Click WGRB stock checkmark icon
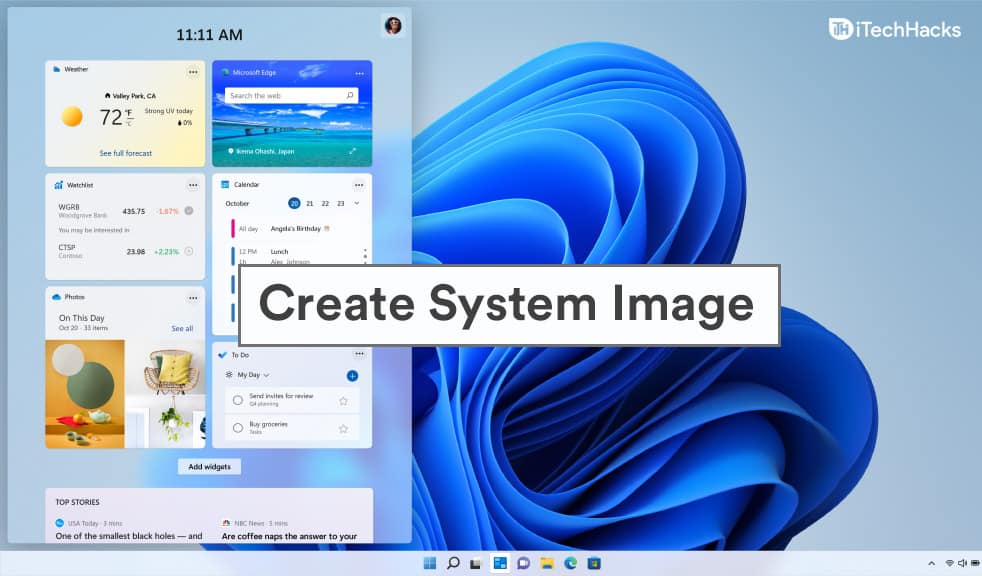Image resolution: width=982 pixels, height=576 pixels. pyautogui.click(x=189, y=211)
